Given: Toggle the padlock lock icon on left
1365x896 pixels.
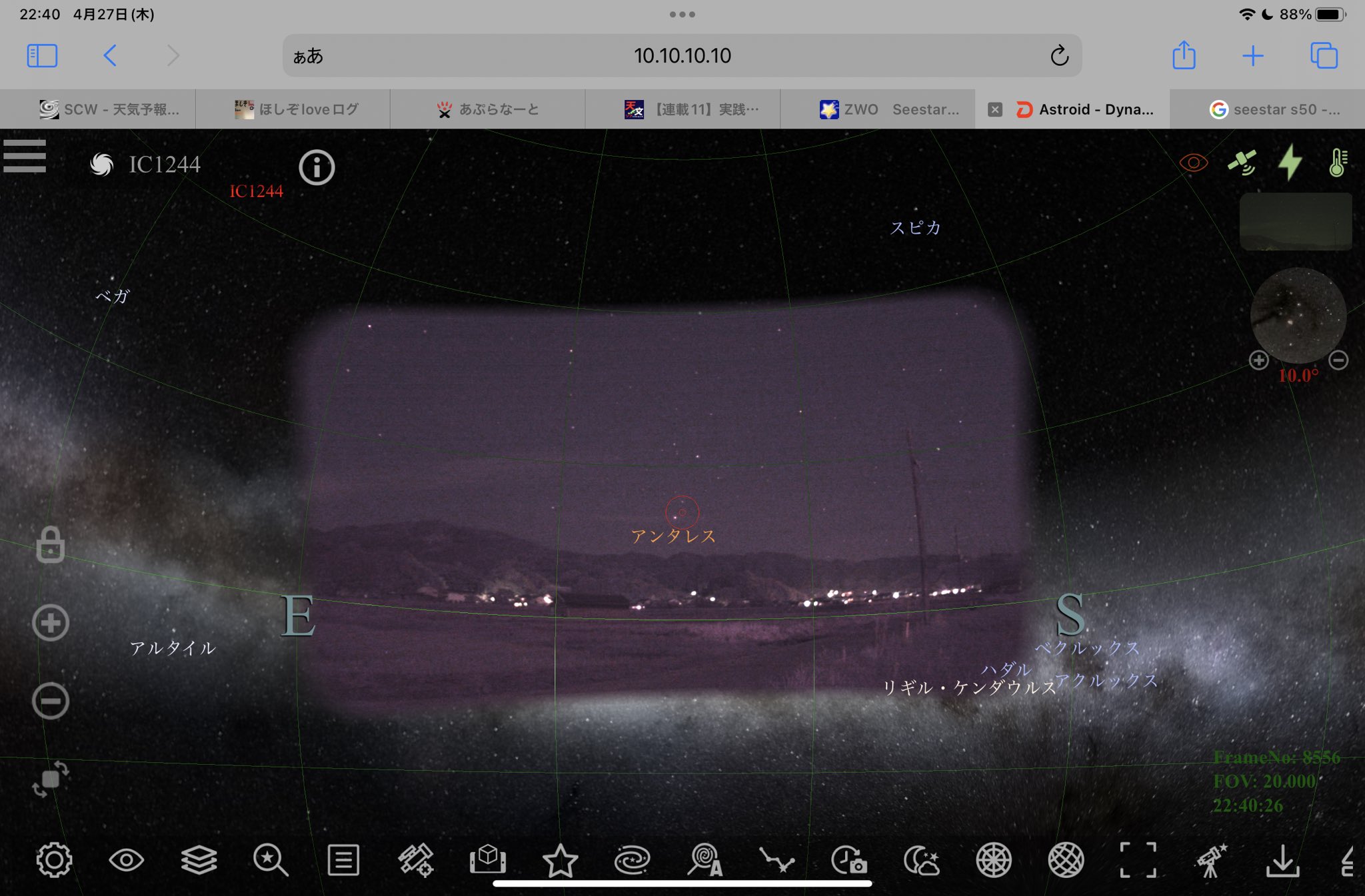Looking at the screenshot, I should [x=50, y=545].
